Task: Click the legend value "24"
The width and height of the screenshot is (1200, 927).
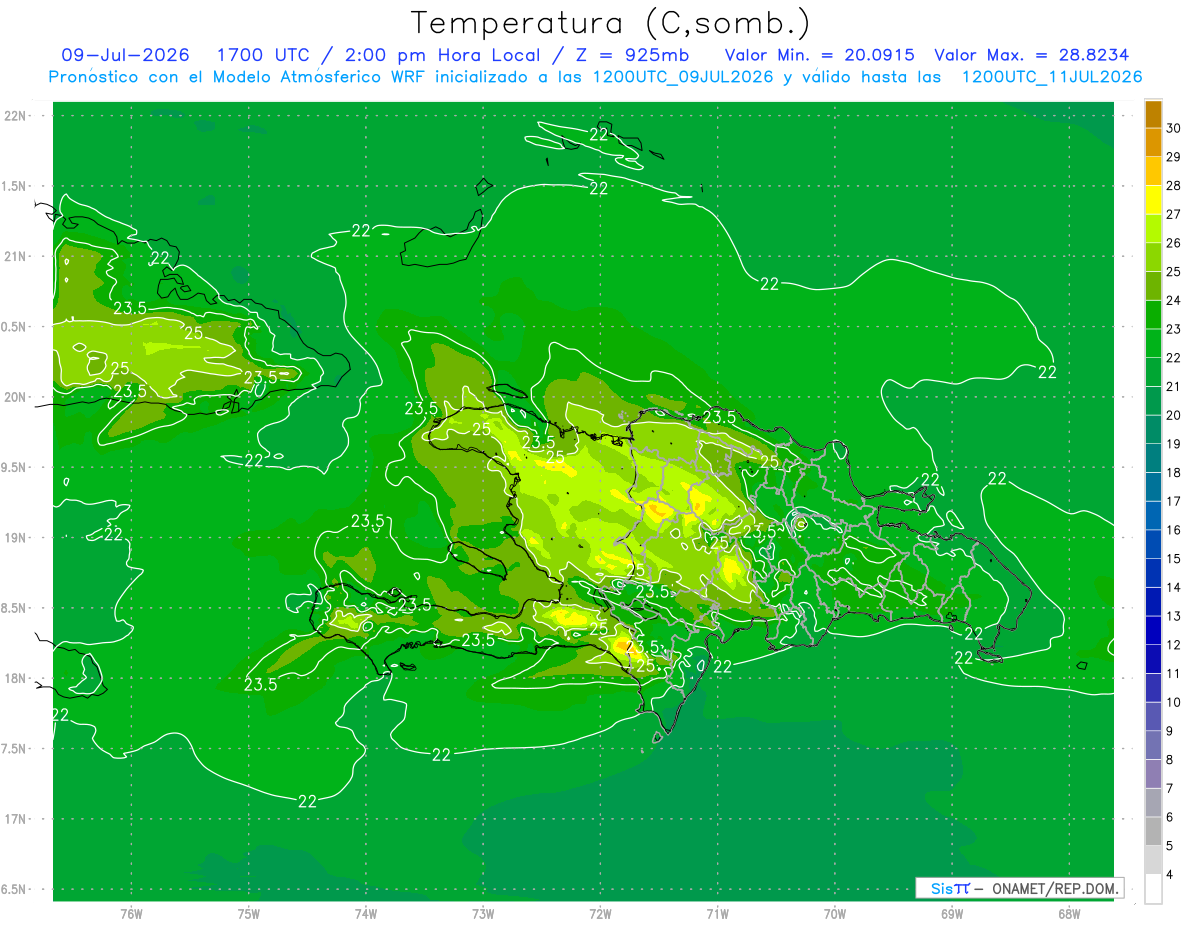Action: (1173, 300)
